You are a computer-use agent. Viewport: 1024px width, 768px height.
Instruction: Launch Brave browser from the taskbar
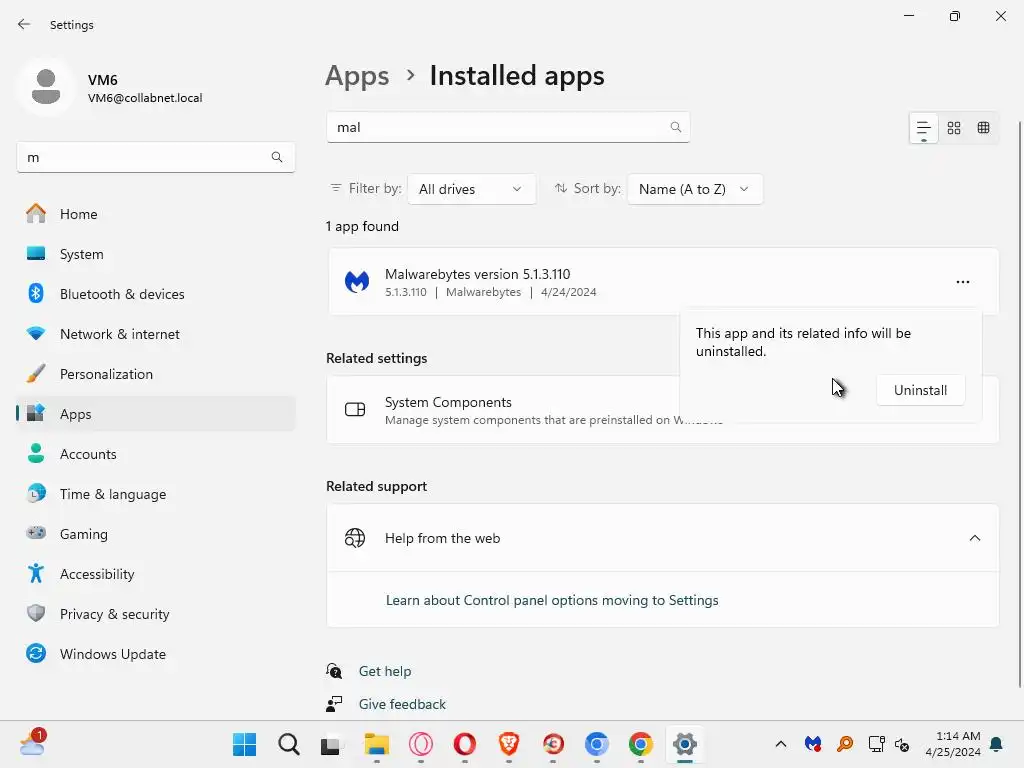click(509, 744)
